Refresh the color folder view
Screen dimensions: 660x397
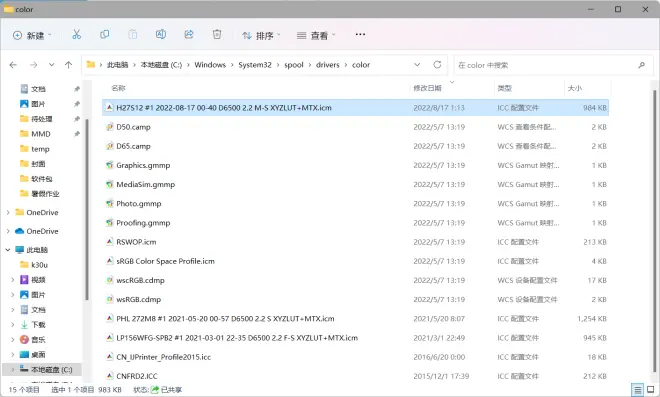coord(437,65)
